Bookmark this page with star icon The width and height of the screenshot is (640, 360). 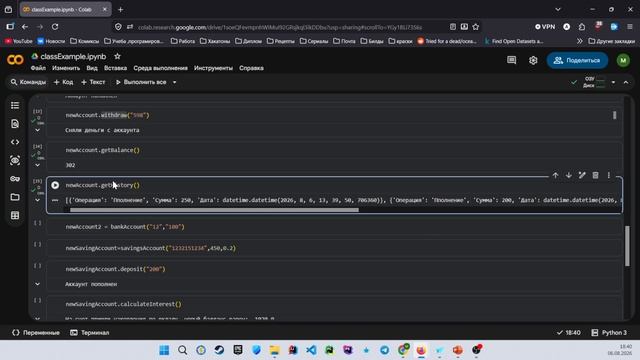click(476, 27)
